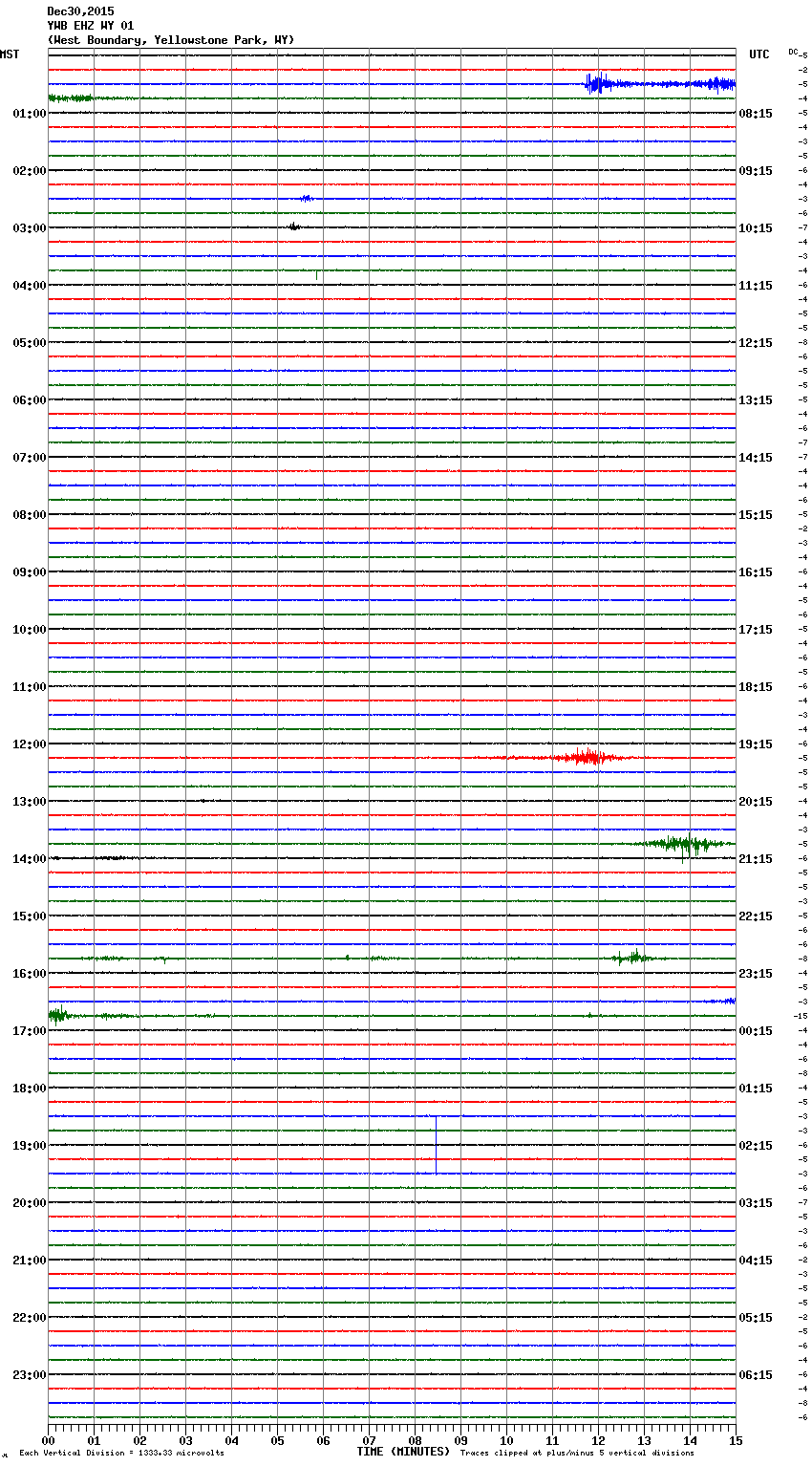Click the 05 tick label on the minutes axis
This screenshot has width=812, height=1466.
(x=277, y=1440)
